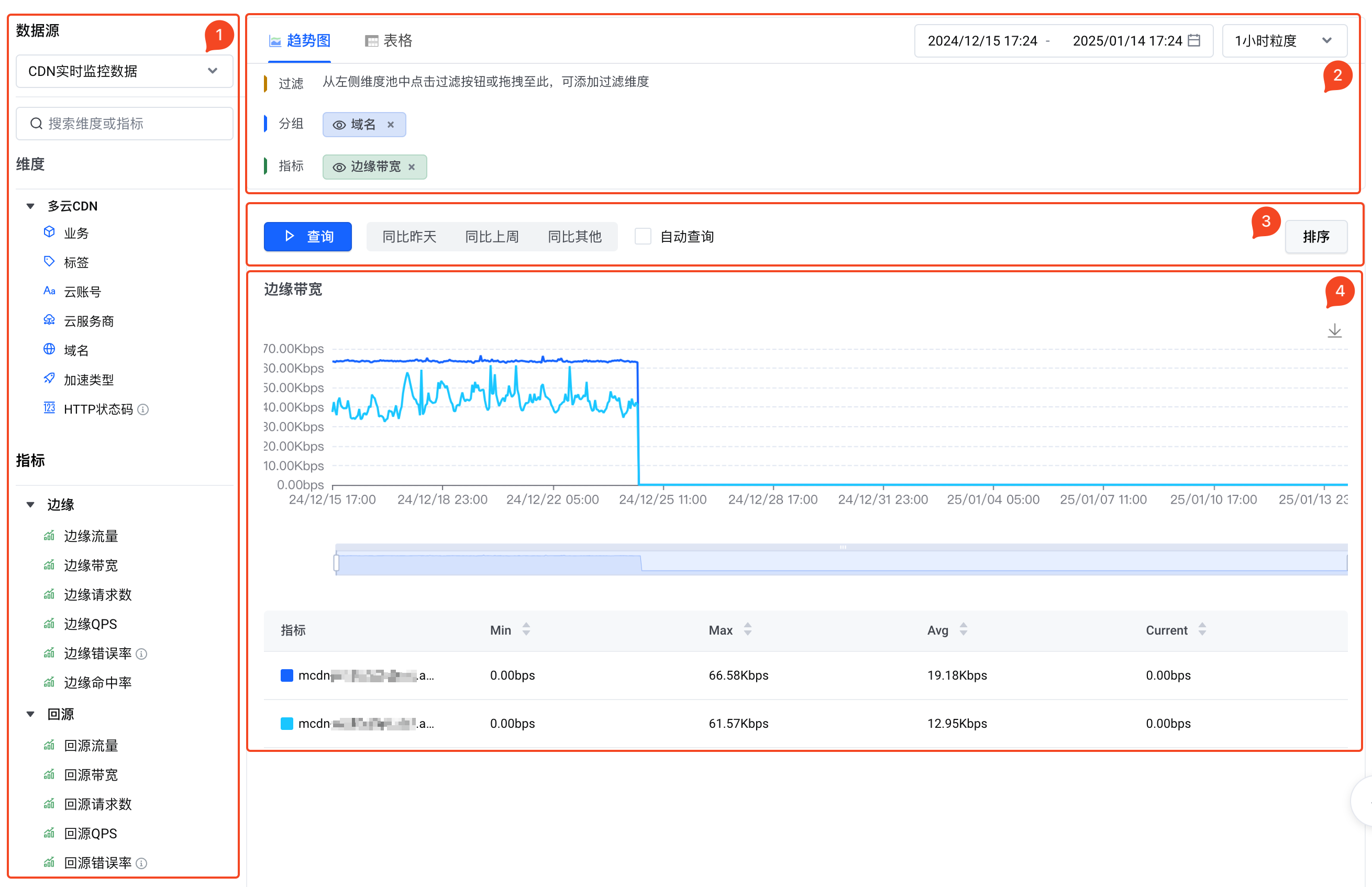The image size is (1372, 887).
Task: Sort table by Avg column
Action: [x=963, y=629]
